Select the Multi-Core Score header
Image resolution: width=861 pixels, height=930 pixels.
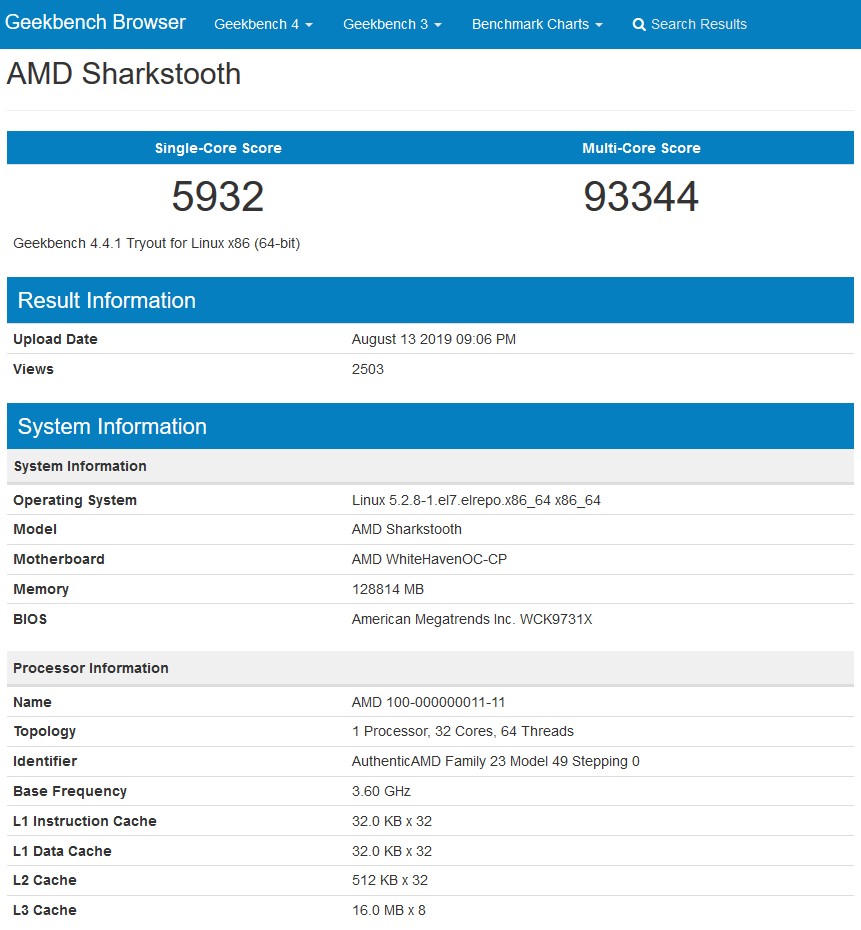click(641, 148)
